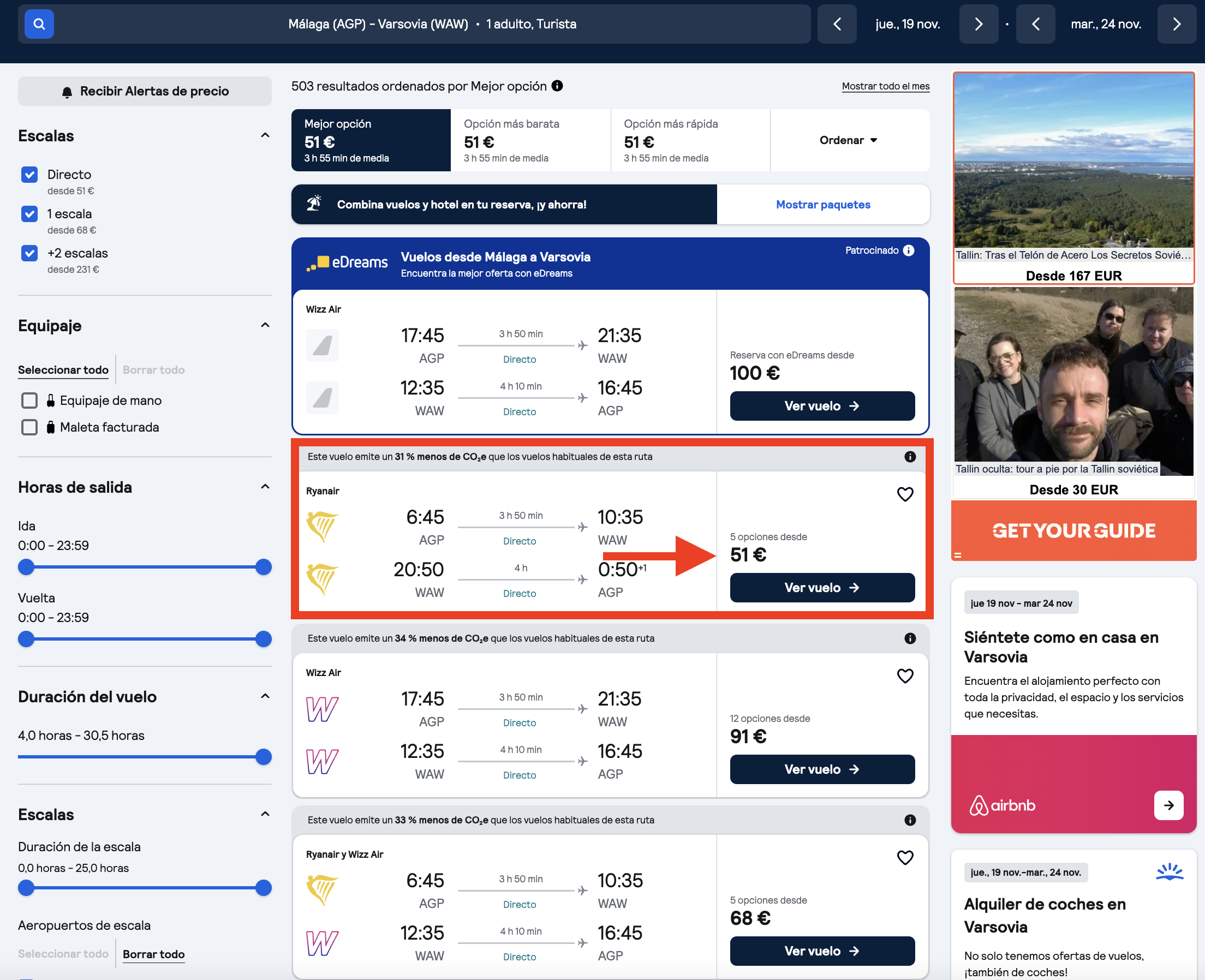This screenshot has width=1205, height=980.
Task: Open CO2 info icon for 34 % flight
Action: pos(910,638)
